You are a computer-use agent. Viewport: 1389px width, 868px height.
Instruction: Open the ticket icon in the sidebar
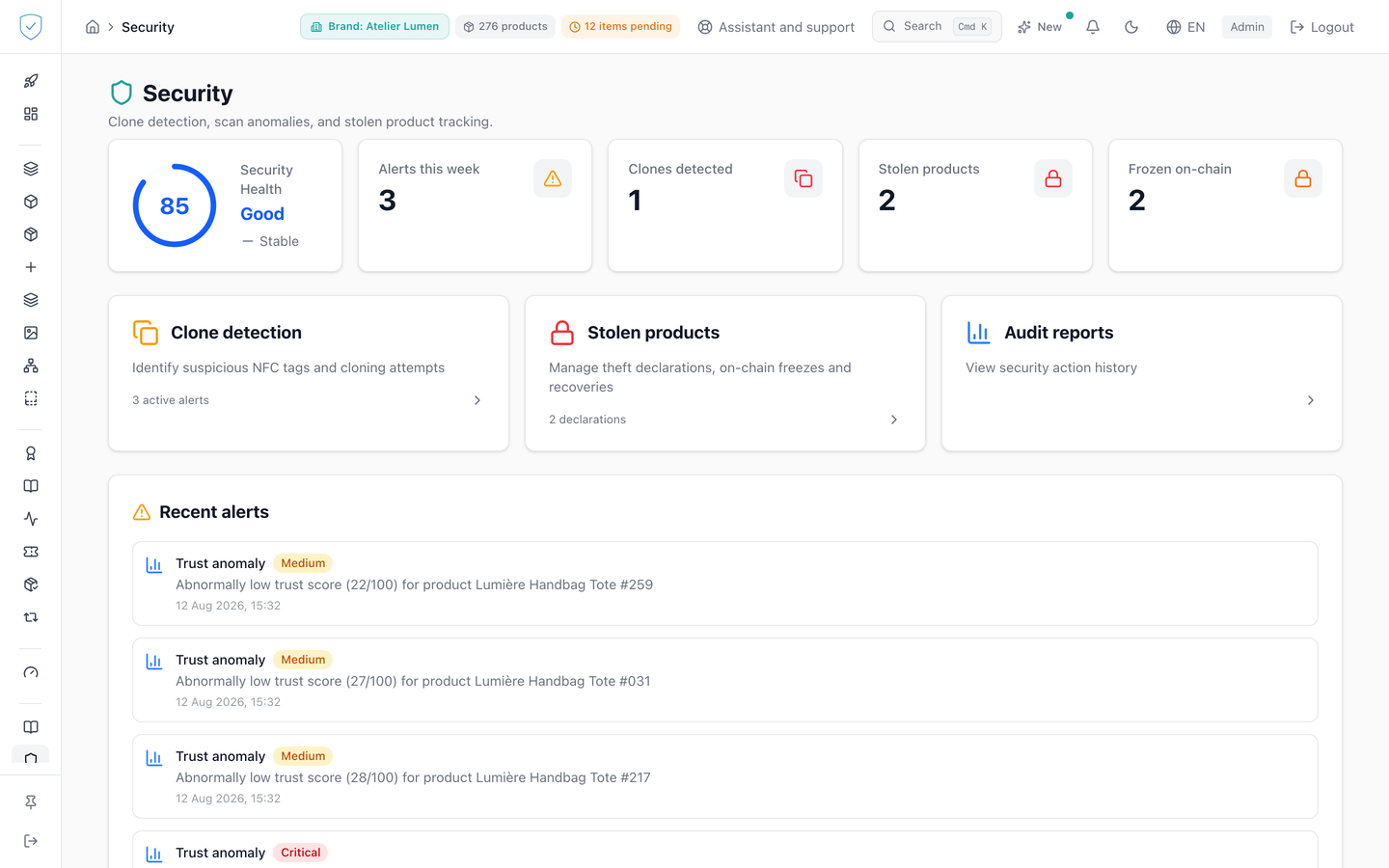(x=31, y=552)
